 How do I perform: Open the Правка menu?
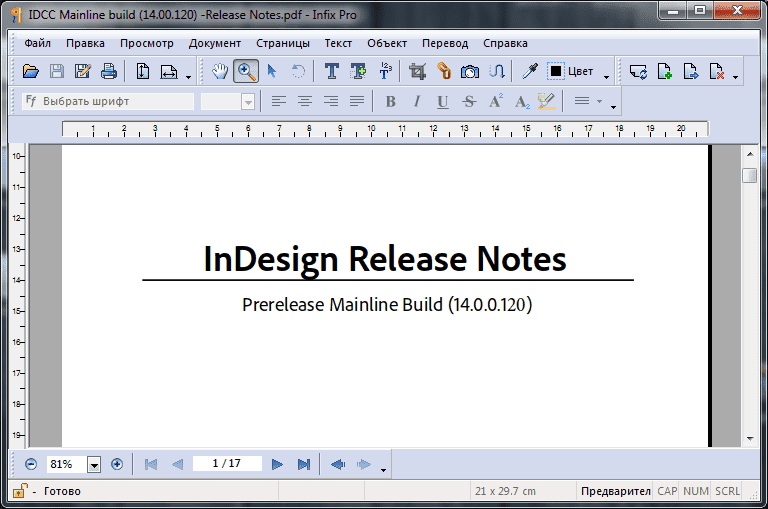(x=85, y=43)
